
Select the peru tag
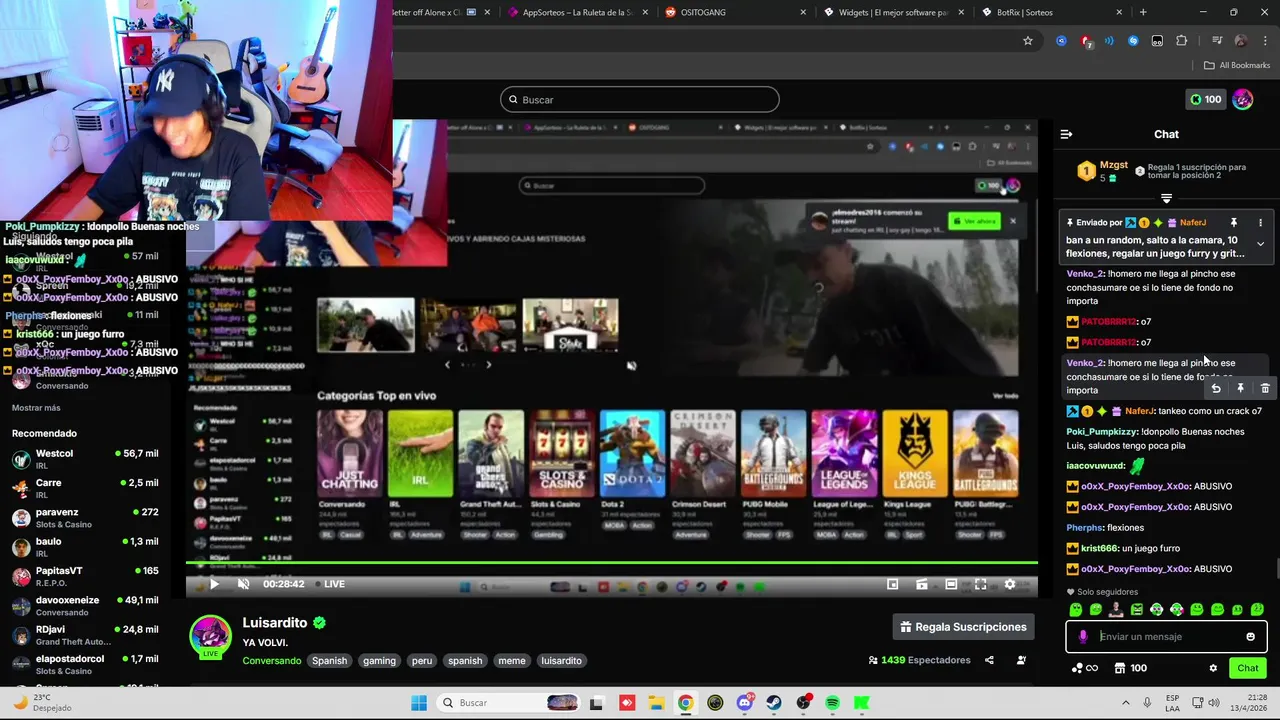point(422,661)
